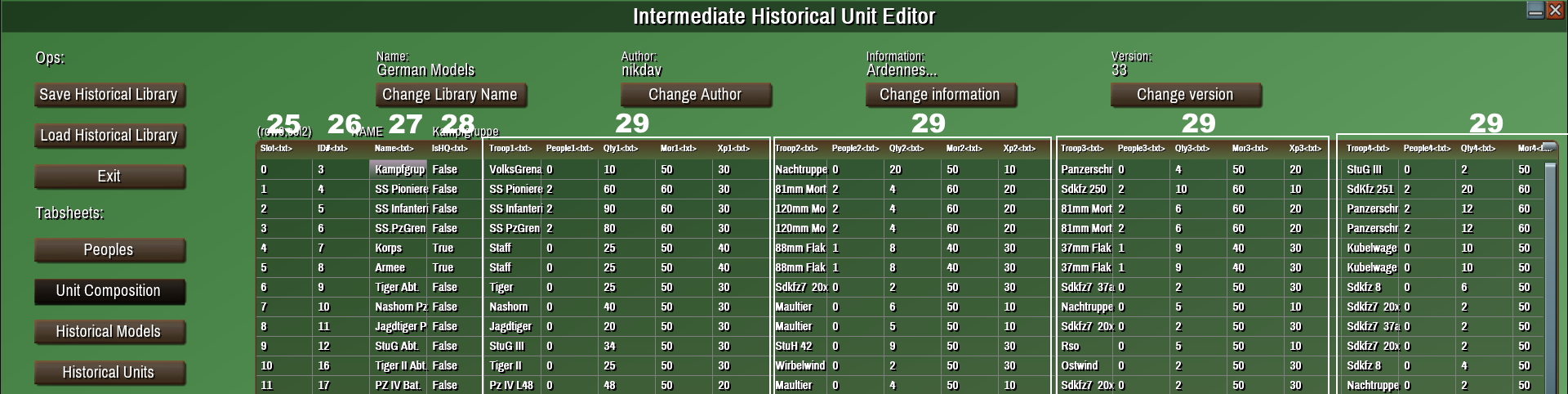Close the Historical Unit Editor window
This screenshot has width=1568, height=394.
(1556, 10)
